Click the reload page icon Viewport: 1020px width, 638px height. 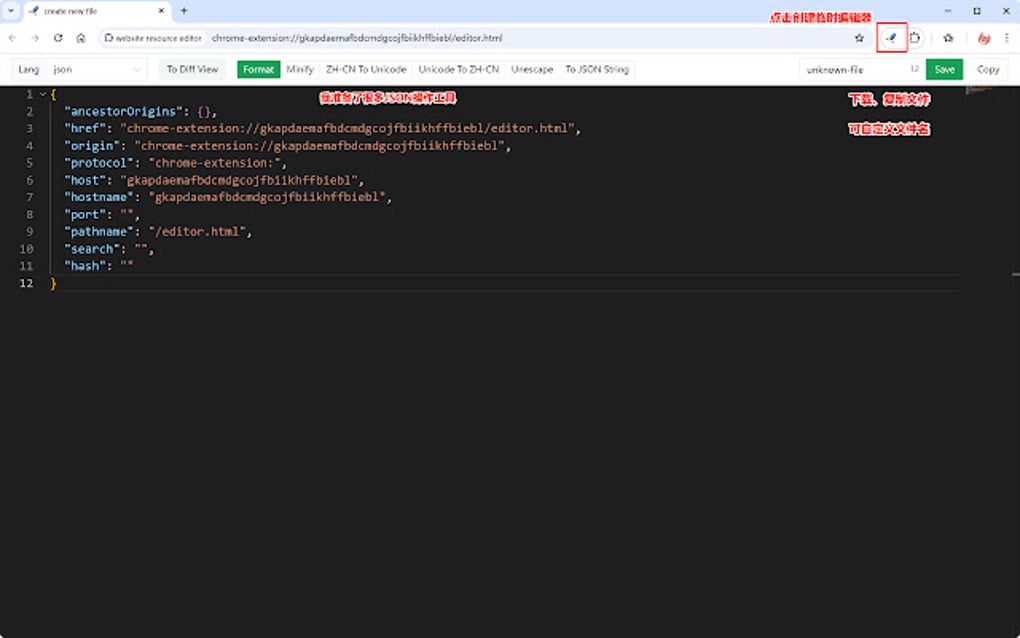[58, 37]
